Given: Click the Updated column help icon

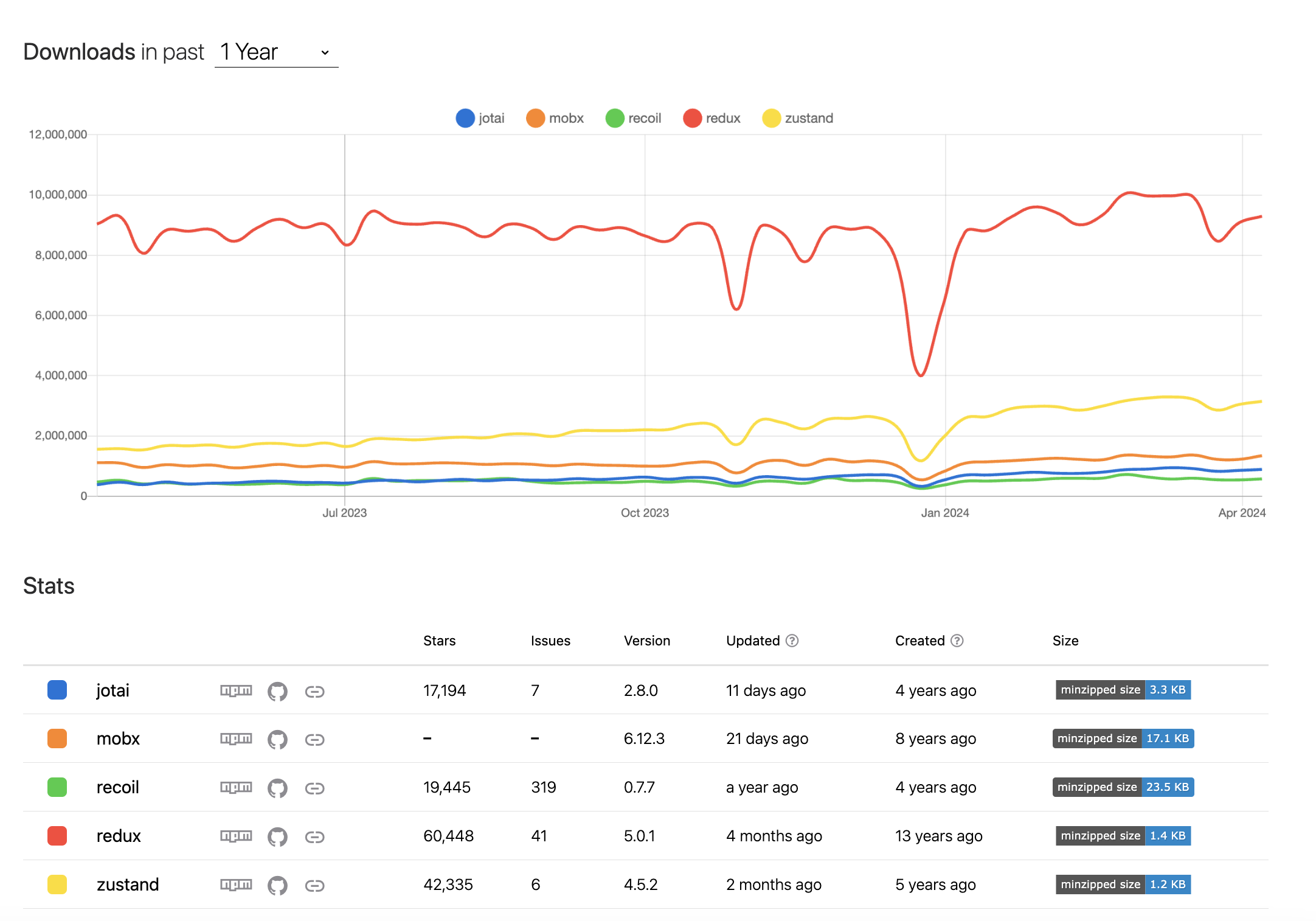Looking at the screenshot, I should point(792,641).
